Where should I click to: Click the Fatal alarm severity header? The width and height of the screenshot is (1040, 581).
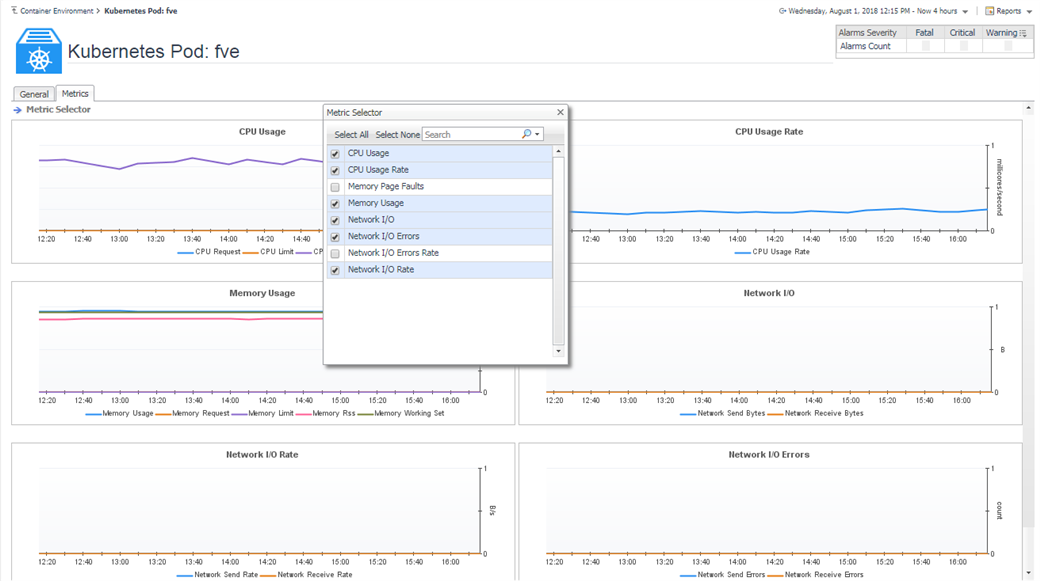coord(924,32)
